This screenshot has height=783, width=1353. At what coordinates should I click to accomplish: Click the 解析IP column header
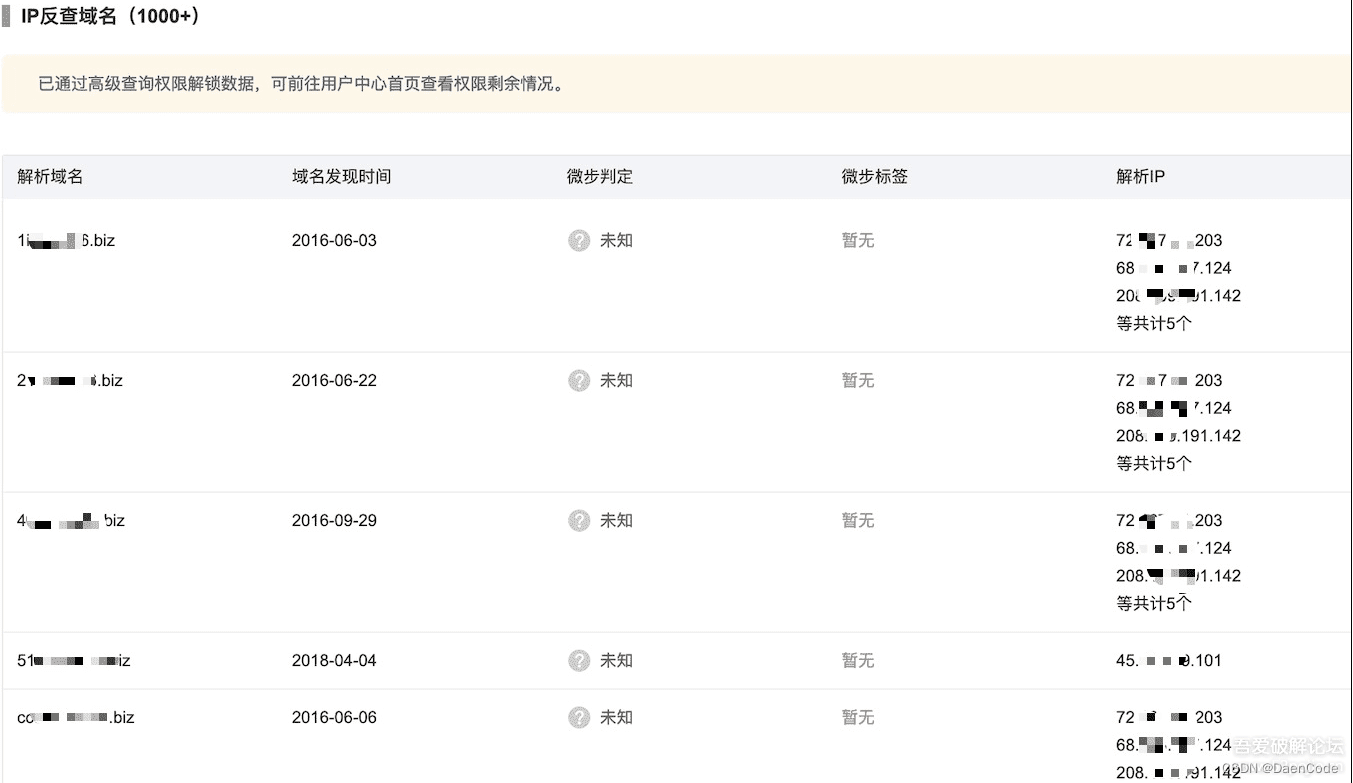(1140, 176)
